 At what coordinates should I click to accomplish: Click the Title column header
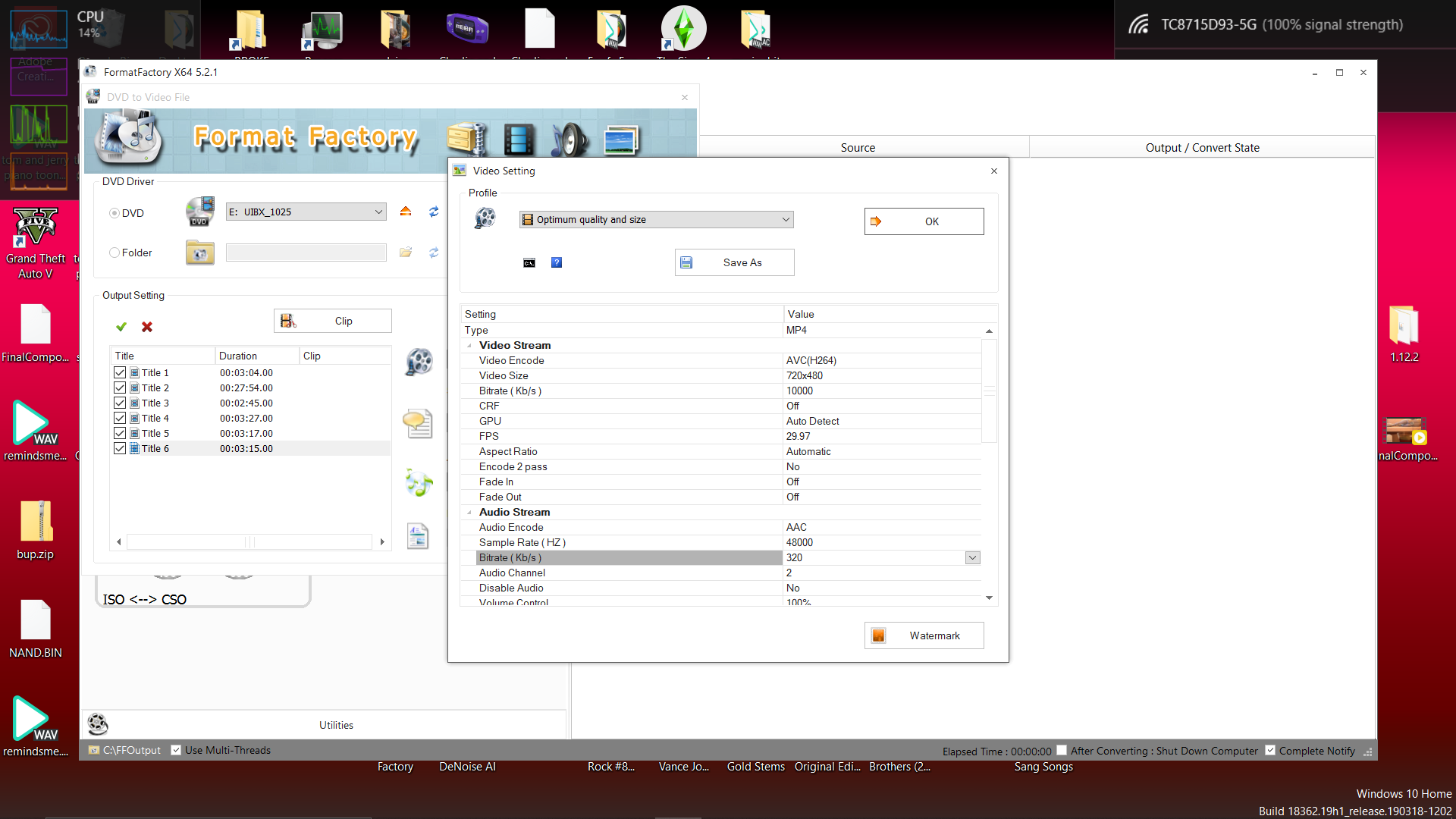tap(163, 356)
